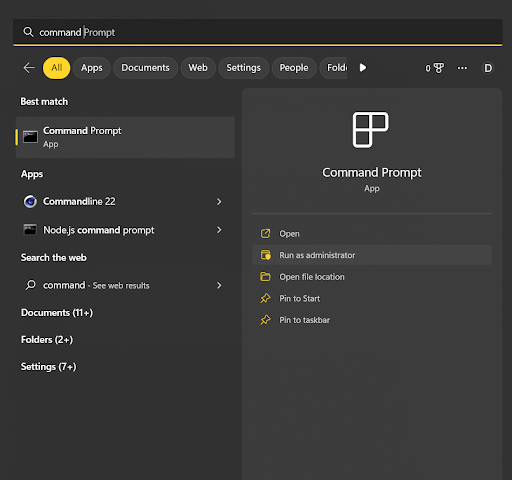The image size is (512, 480).
Task: Choose Run as administrator
Action: click(x=372, y=255)
